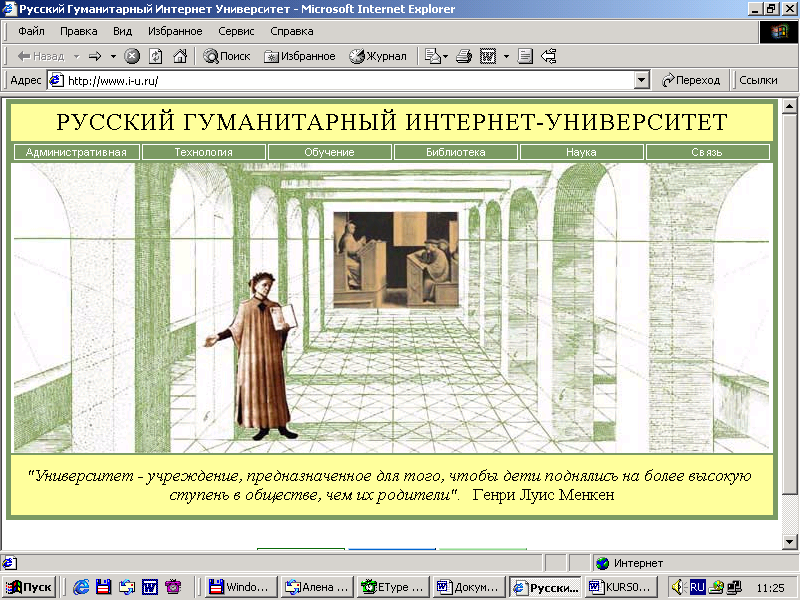Expand the Mail button dropdown arrow
This screenshot has height=600, width=800.
tap(445, 56)
